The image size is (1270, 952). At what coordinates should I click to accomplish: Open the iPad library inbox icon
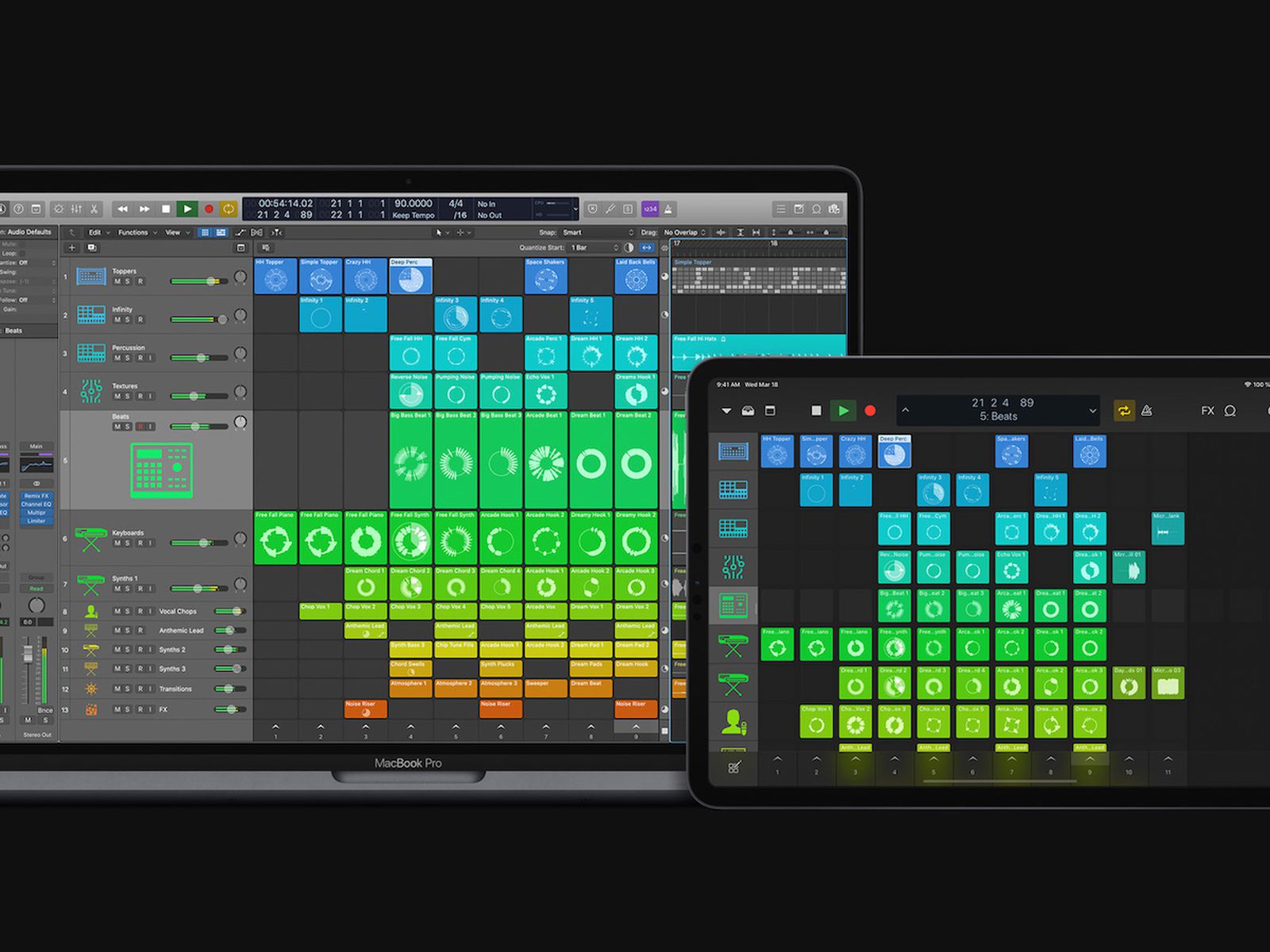coord(748,411)
